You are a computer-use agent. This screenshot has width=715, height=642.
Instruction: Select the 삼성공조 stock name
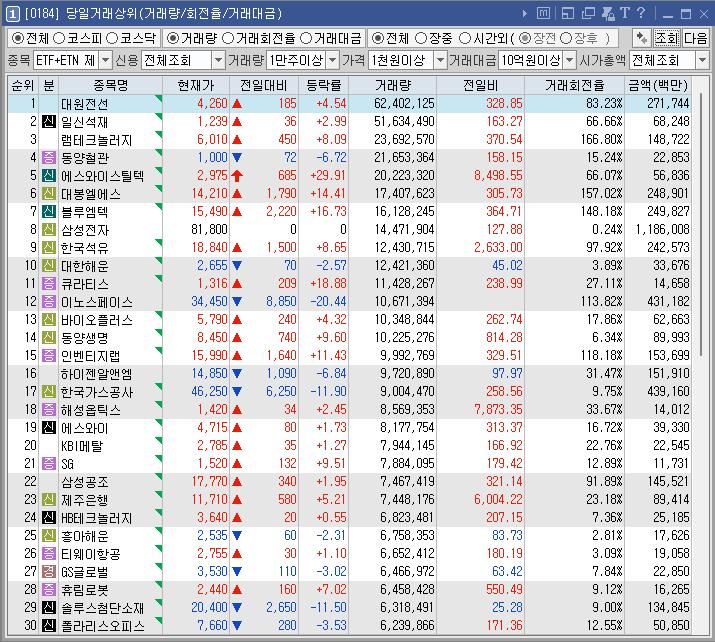click(x=85, y=482)
